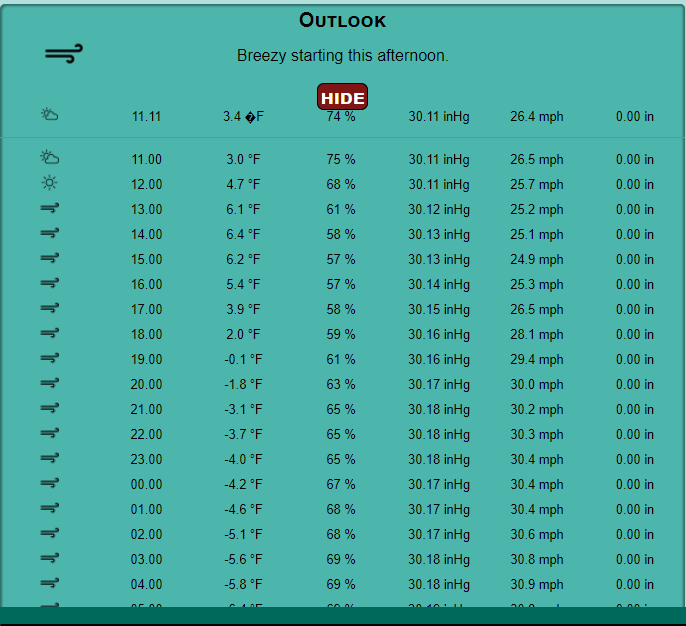Click the -3.7 °F temperature value
Image resolution: width=686 pixels, height=626 pixels.
point(243,434)
